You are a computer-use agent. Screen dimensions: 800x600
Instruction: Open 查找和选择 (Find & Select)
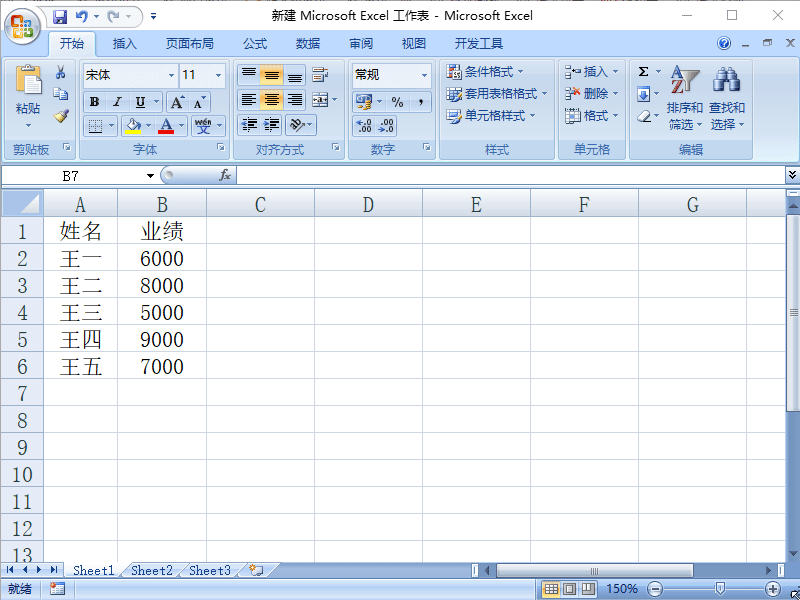[725, 100]
